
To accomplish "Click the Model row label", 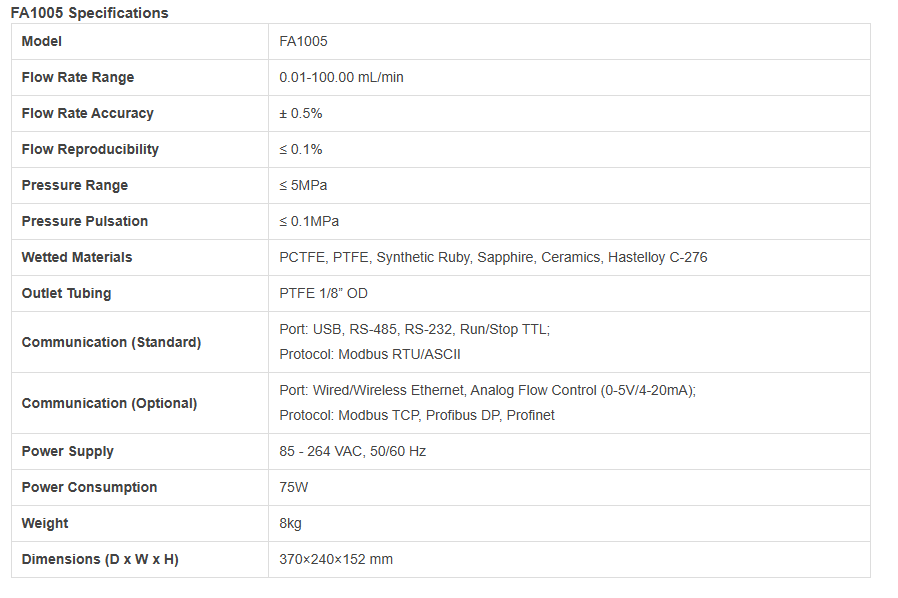I will [x=42, y=41].
